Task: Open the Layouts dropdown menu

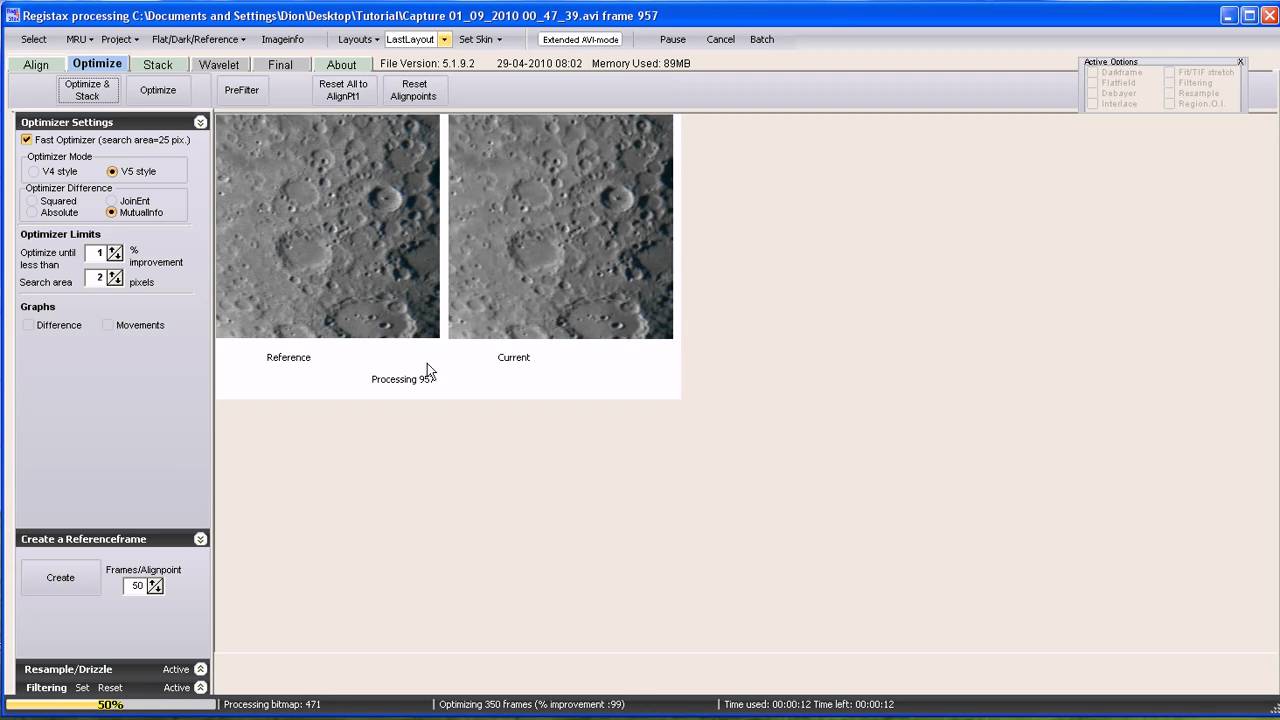Action: coord(358,39)
